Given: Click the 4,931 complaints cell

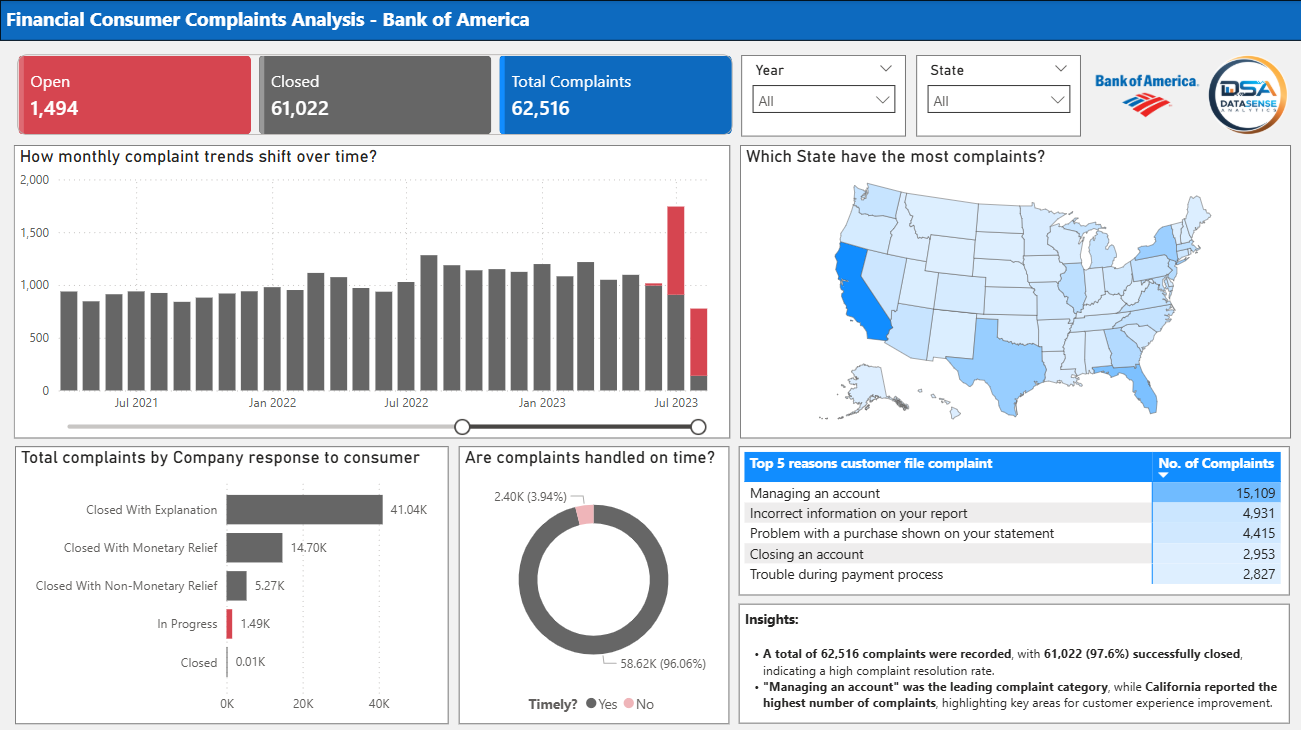Looking at the screenshot, I should [x=1217, y=513].
